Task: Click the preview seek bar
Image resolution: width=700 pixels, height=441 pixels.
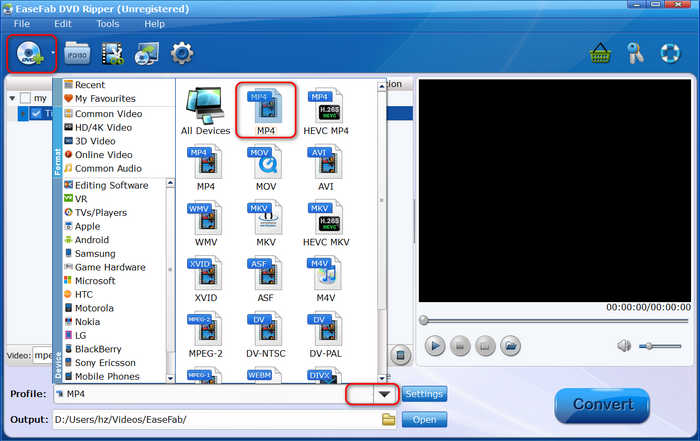Action: (x=554, y=320)
